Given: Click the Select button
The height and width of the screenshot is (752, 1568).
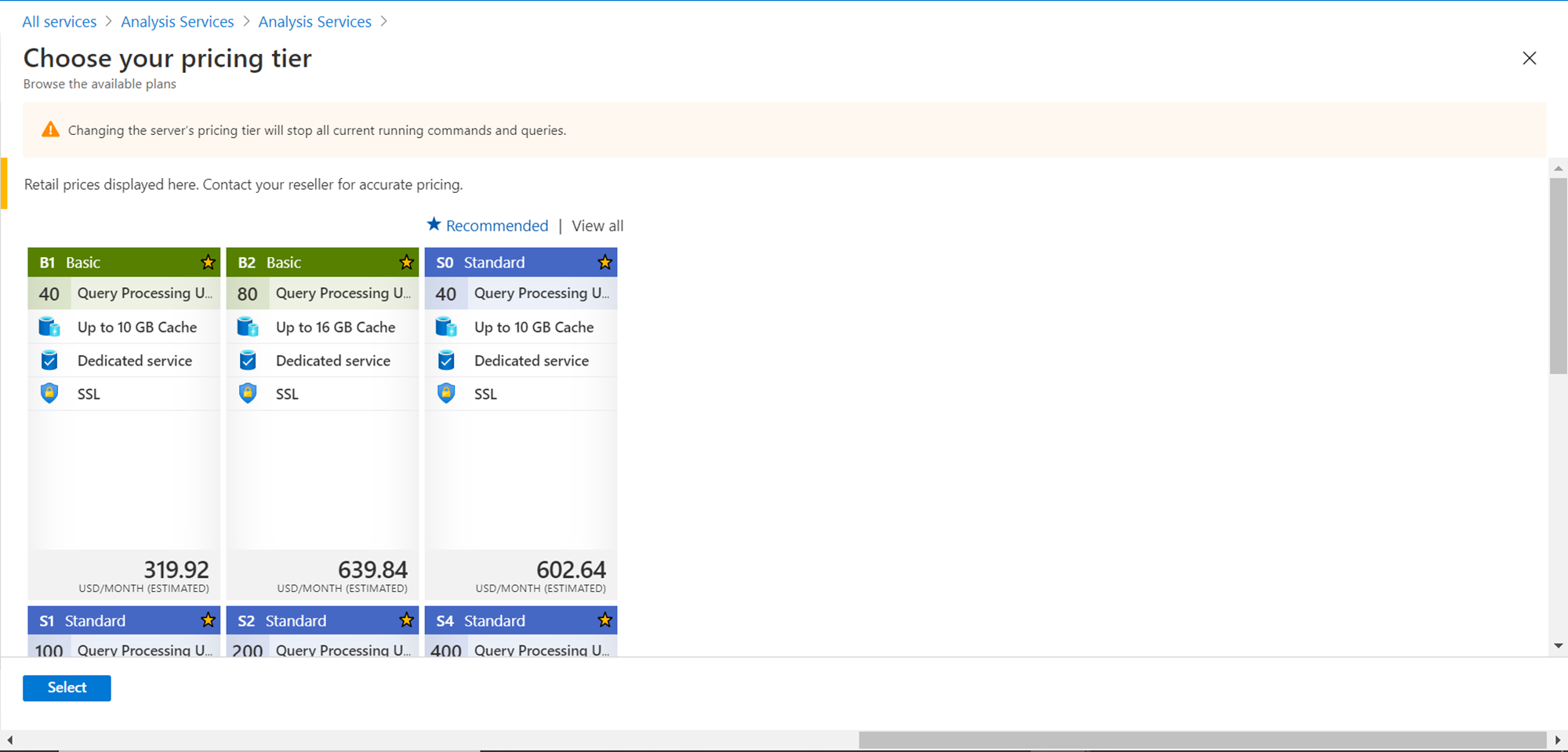Looking at the screenshot, I should point(67,688).
